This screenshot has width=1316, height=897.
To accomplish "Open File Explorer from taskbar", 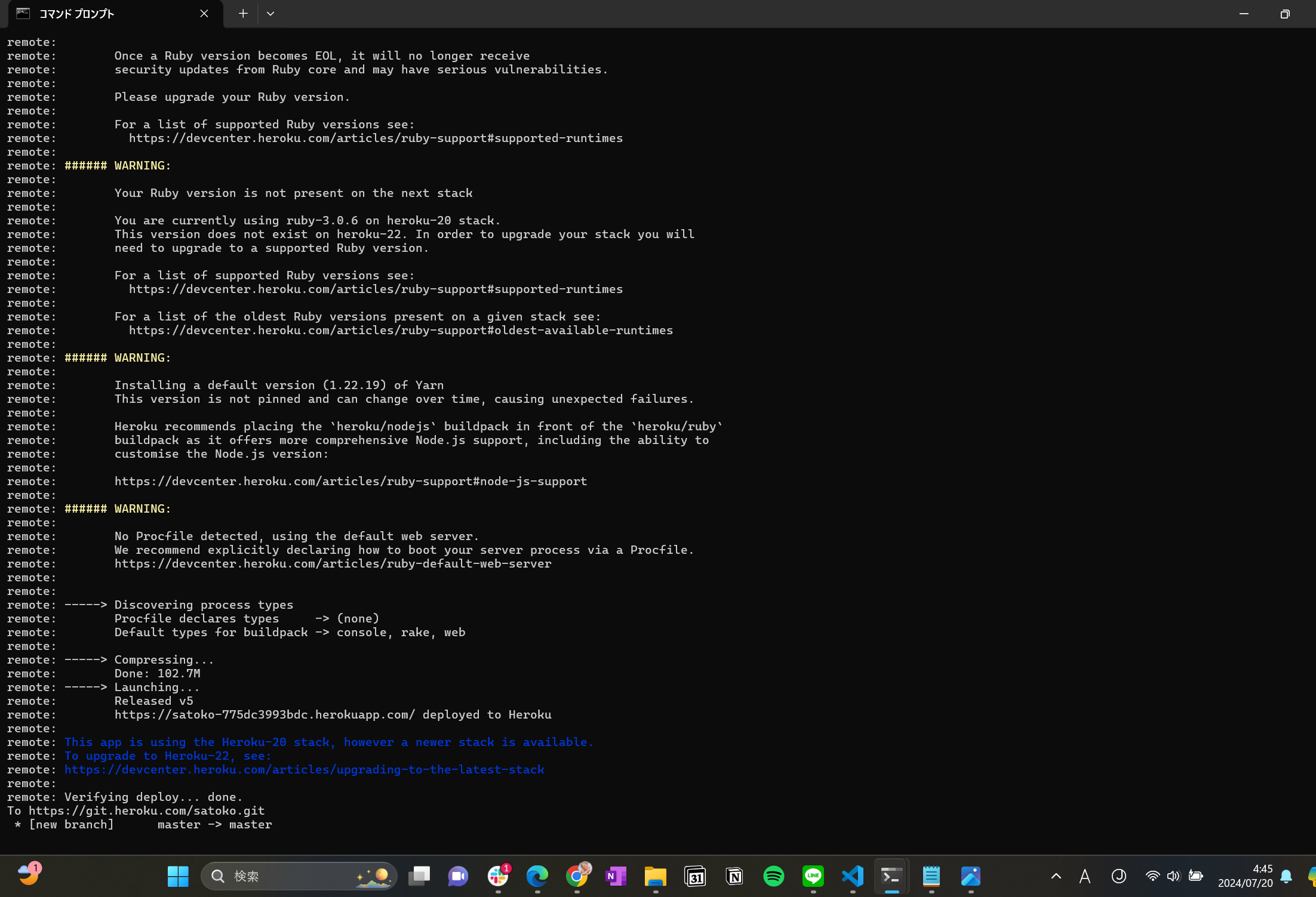I will pyautogui.click(x=655, y=876).
